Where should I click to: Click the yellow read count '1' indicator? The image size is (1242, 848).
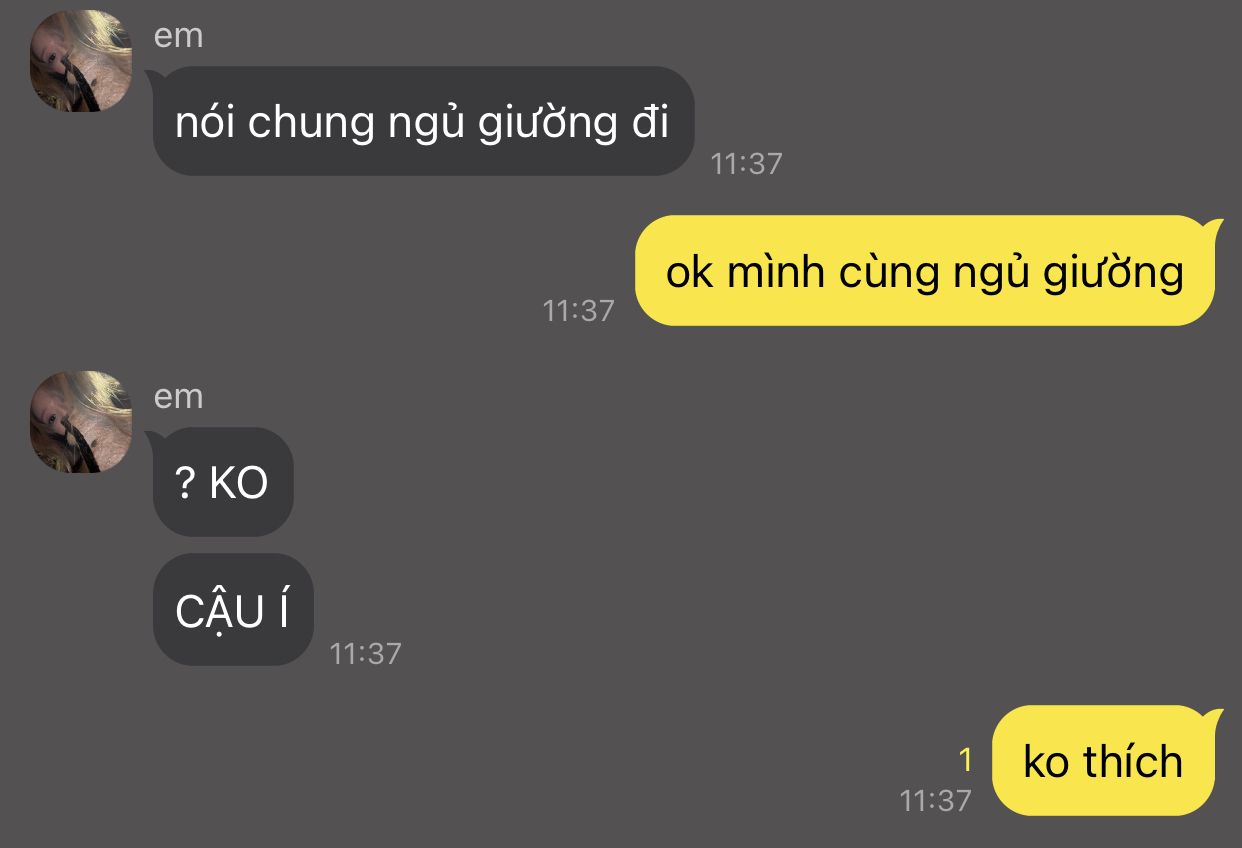tap(965, 761)
